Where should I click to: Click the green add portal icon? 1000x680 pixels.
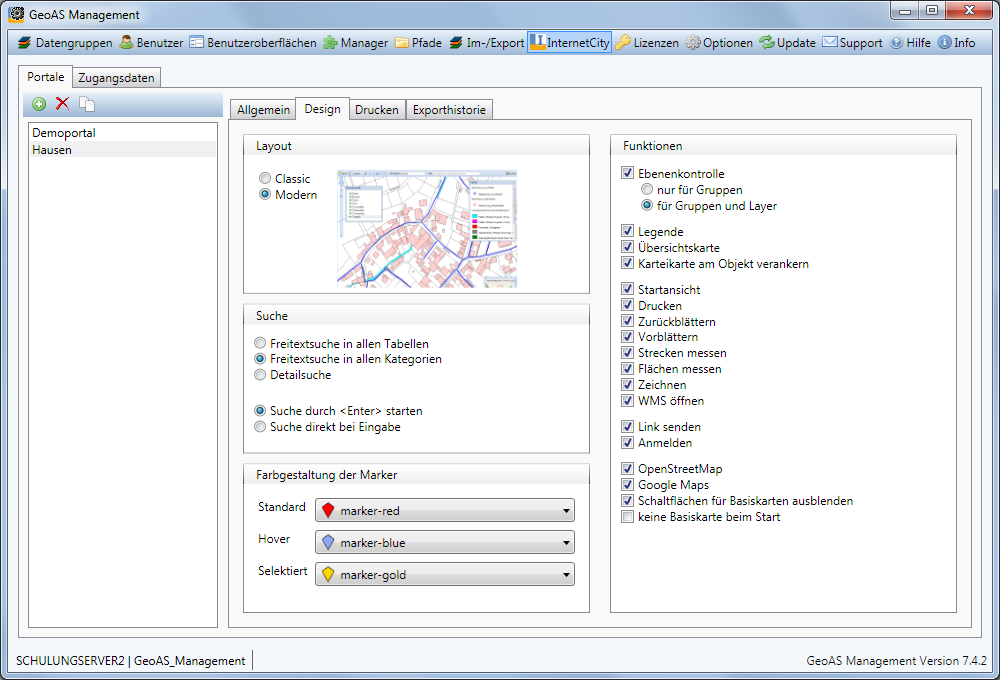[39, 104]
